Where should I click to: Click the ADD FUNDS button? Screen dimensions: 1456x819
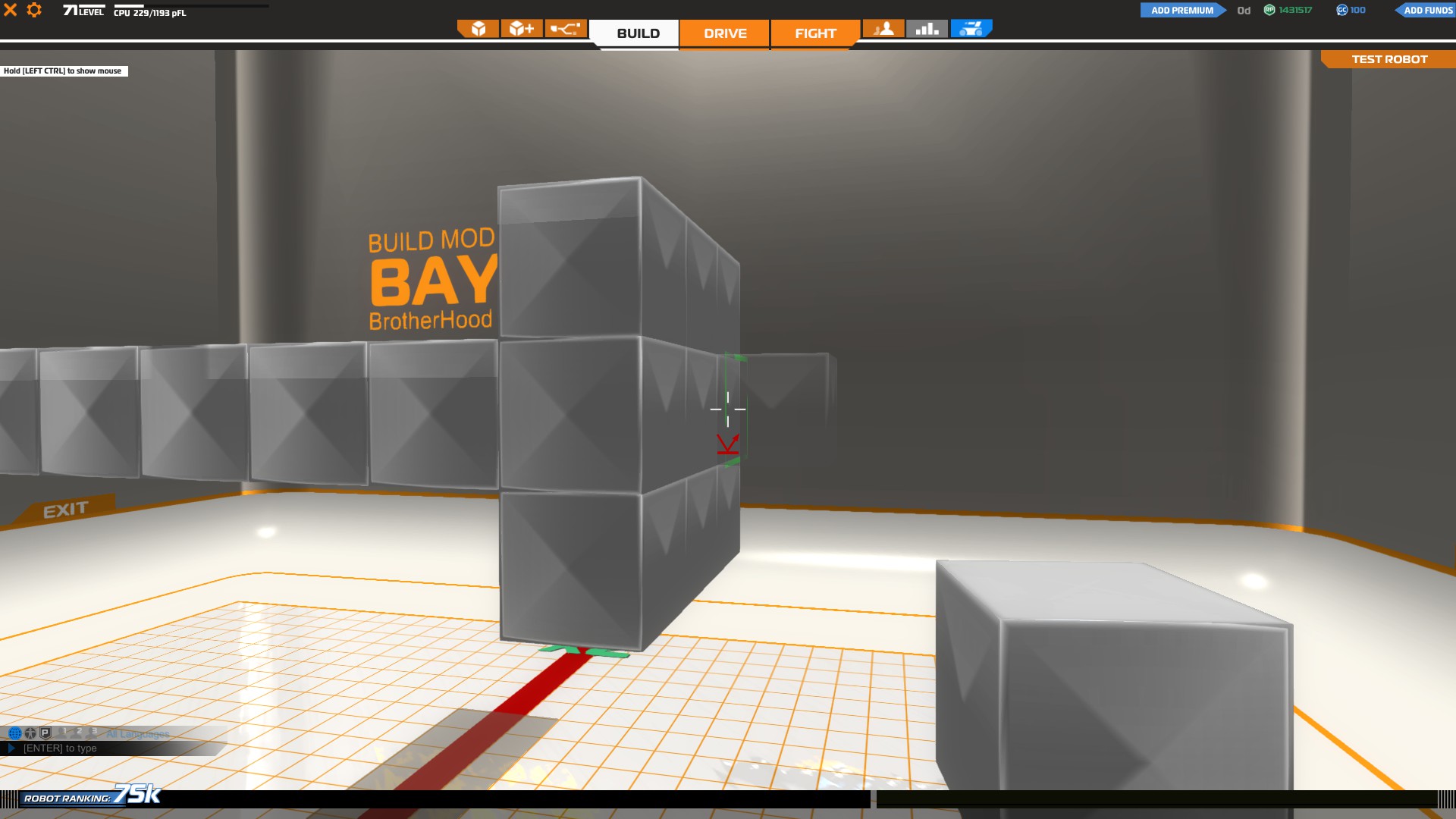tap(1427, 10)
